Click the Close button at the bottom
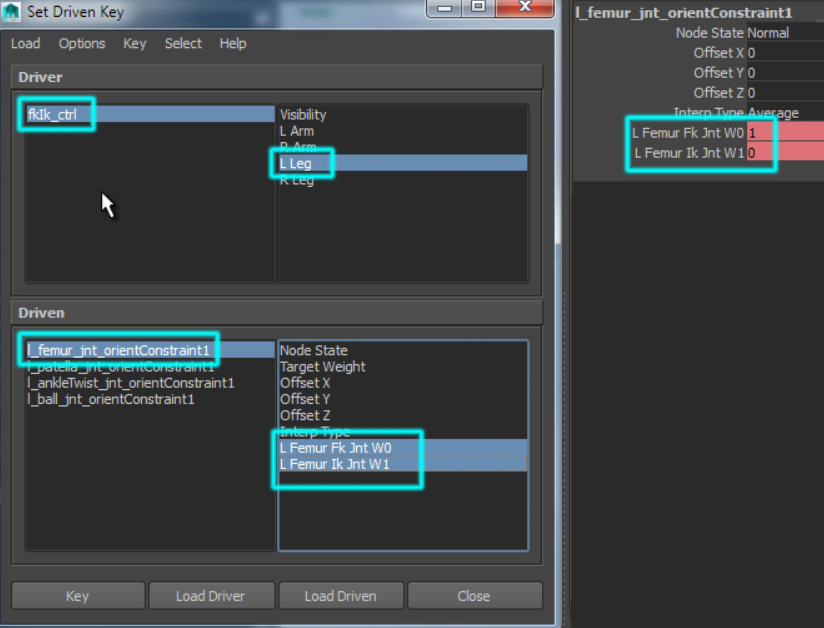This screenshot has height=628, width=824. point(475,595)
